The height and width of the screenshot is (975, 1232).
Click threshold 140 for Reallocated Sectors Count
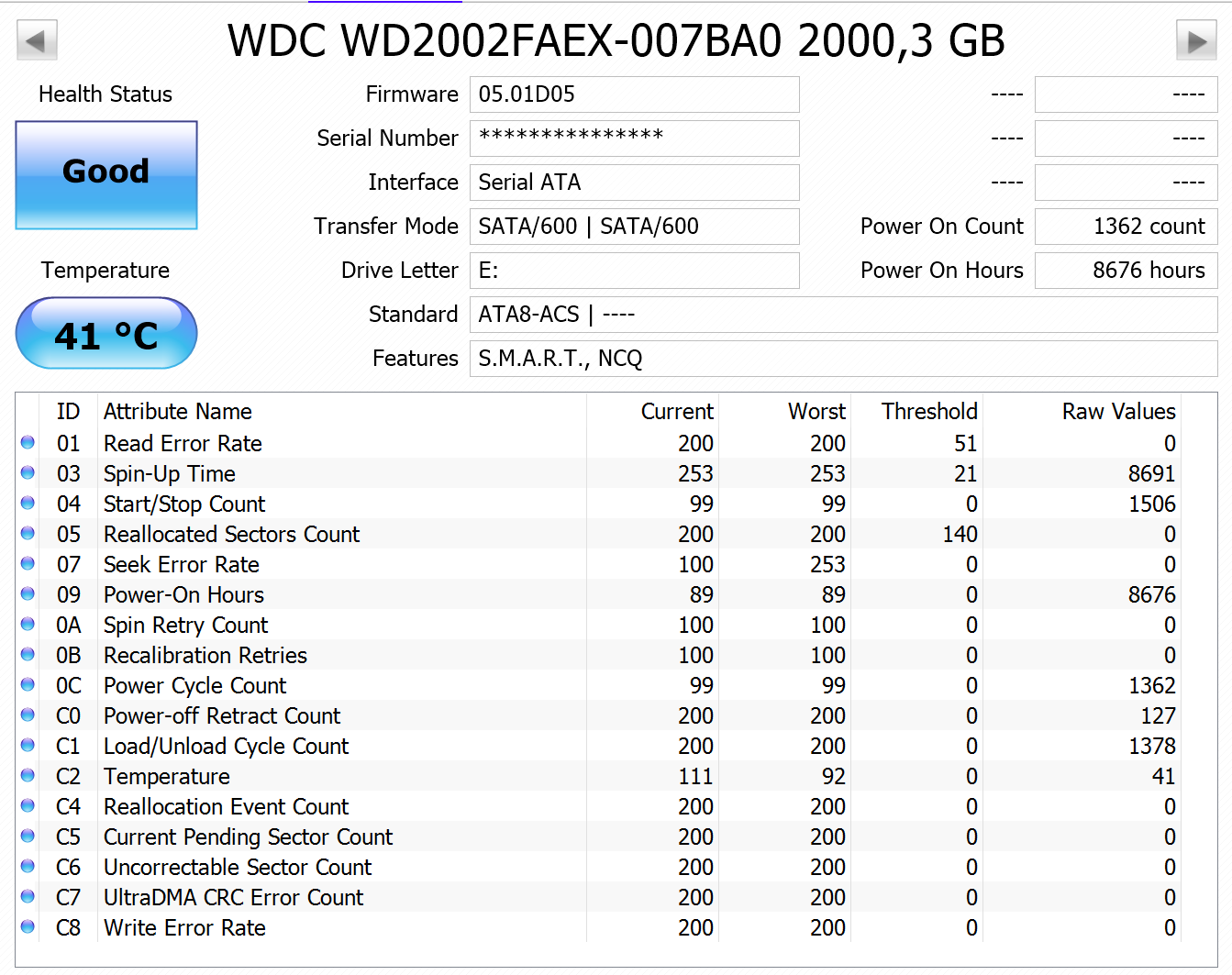coord(960,535)
